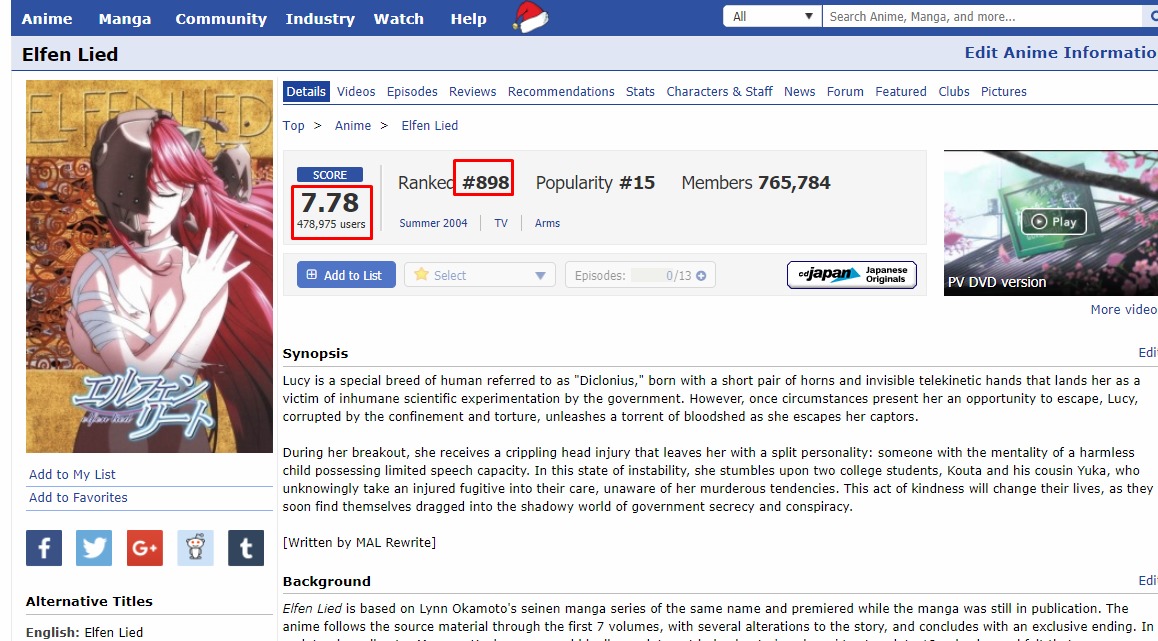Click the Elfen Lied cover image
This screenshot has width=1158, height=641.
[x=149, y=266]
